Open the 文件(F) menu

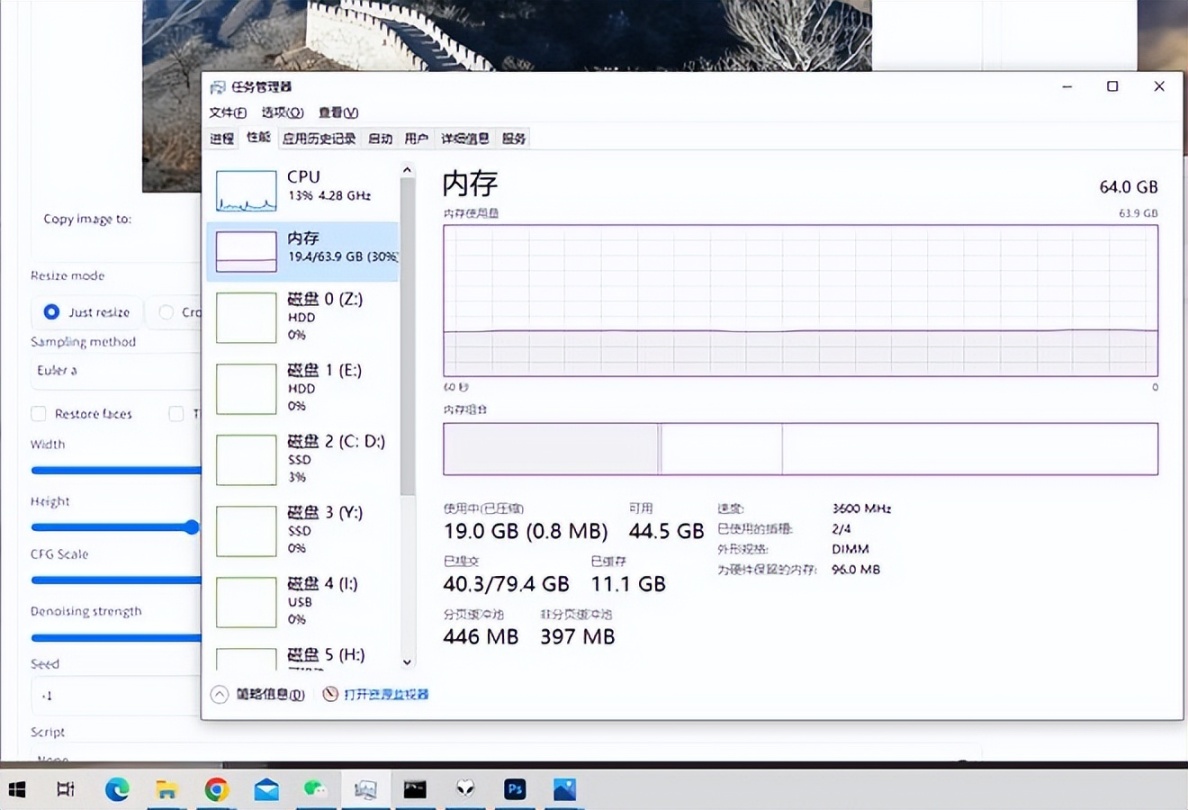[228, 113]
